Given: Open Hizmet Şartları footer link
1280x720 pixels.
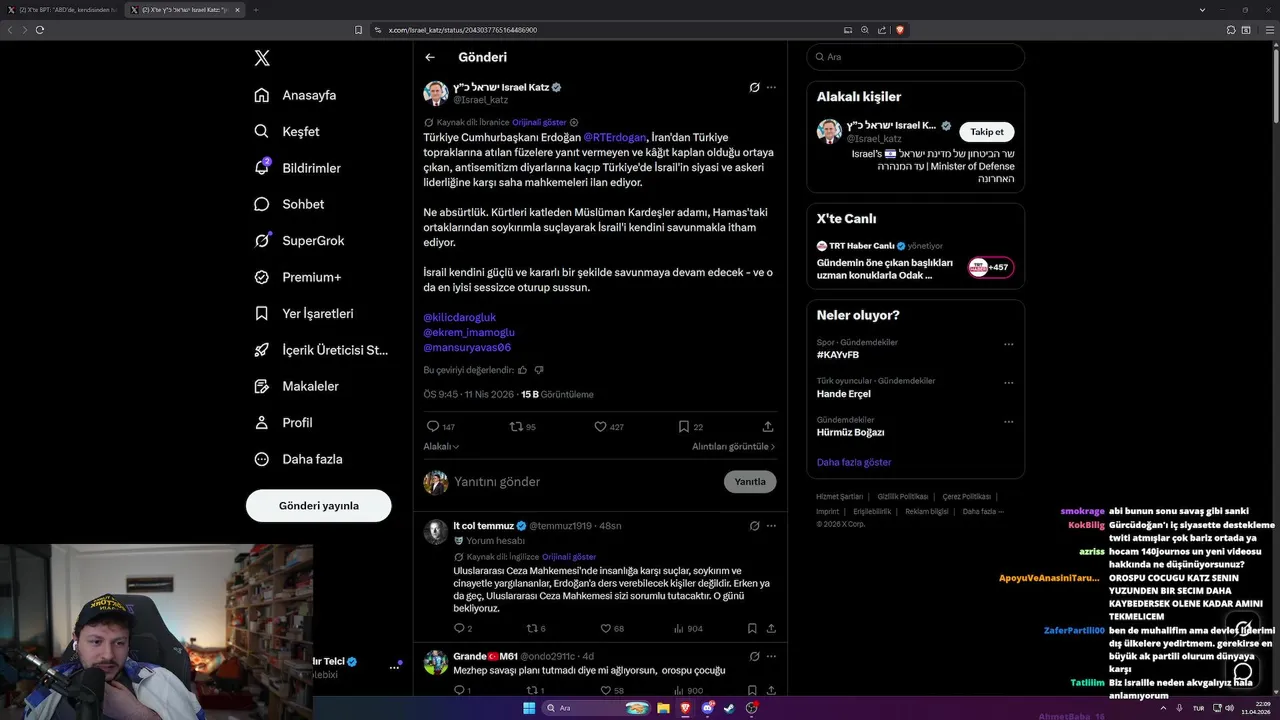Looking at the screenshot, I should pyautogui.click(x=839, y=497).
